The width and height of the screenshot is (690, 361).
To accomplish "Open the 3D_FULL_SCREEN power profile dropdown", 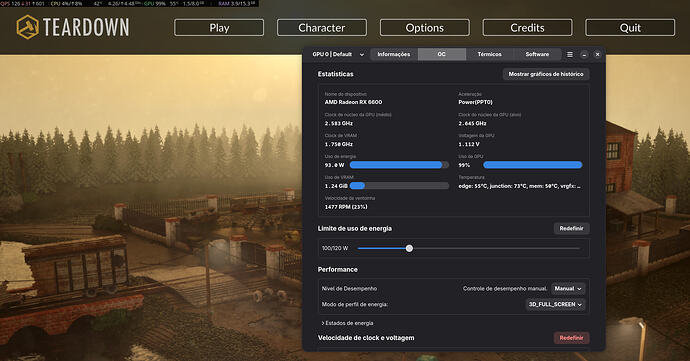I will click(x=555, y=305).
